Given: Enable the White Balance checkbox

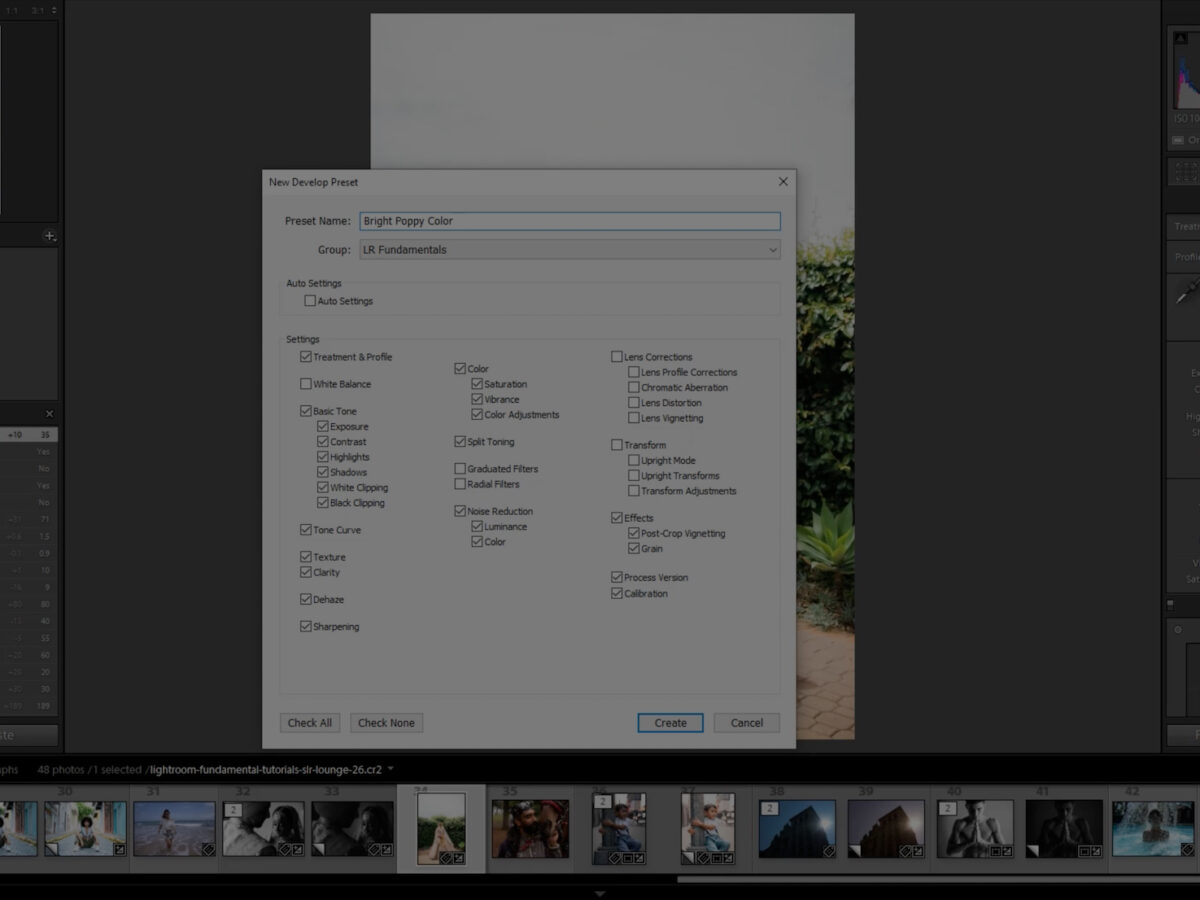Looking at the screenshot, I should tap(306, 384).
